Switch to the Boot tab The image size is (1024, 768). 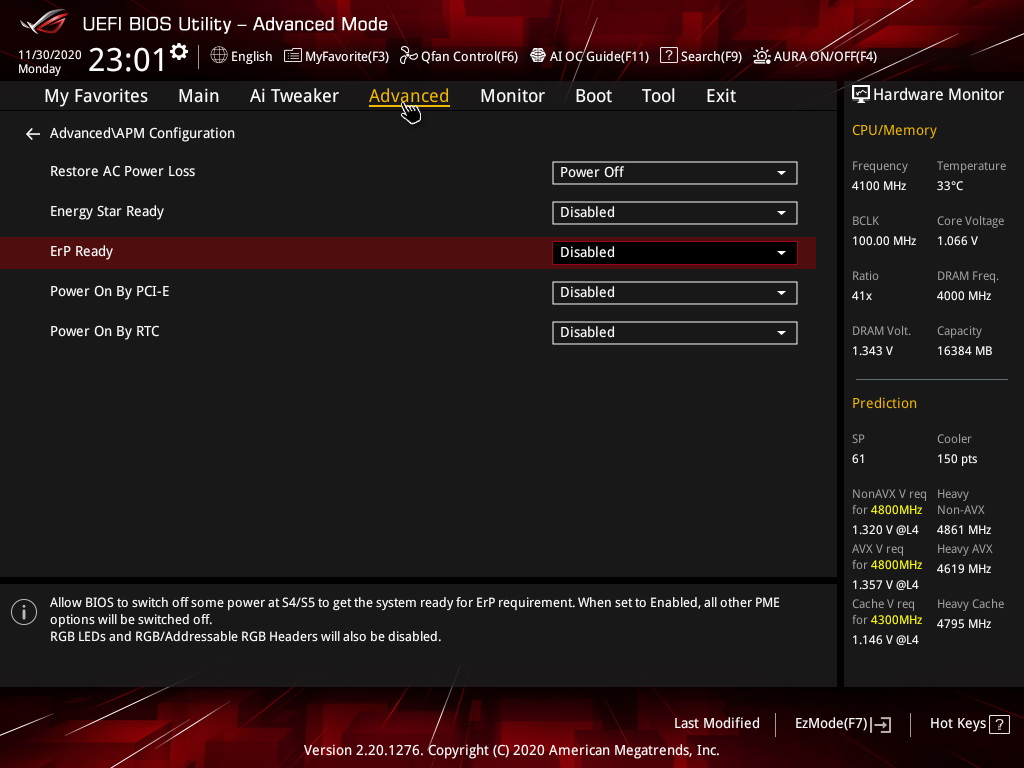(x=593, y=96)
